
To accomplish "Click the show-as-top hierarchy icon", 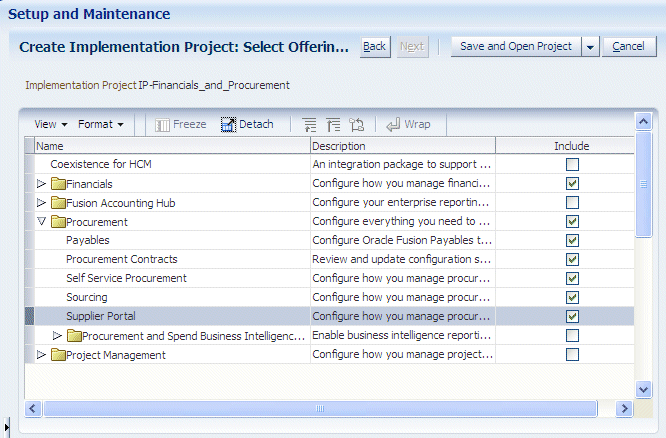I will click(x=356, y=124).
